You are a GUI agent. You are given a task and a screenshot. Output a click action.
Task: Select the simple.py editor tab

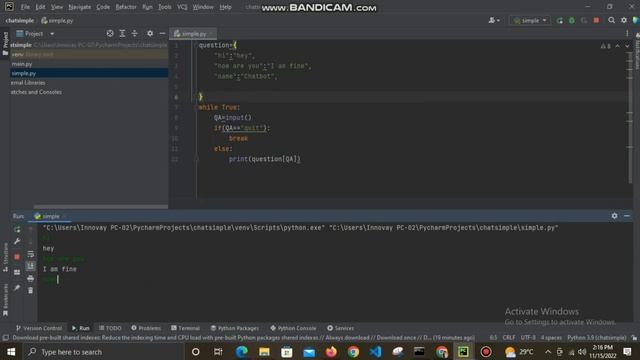[x=193, y=33]
